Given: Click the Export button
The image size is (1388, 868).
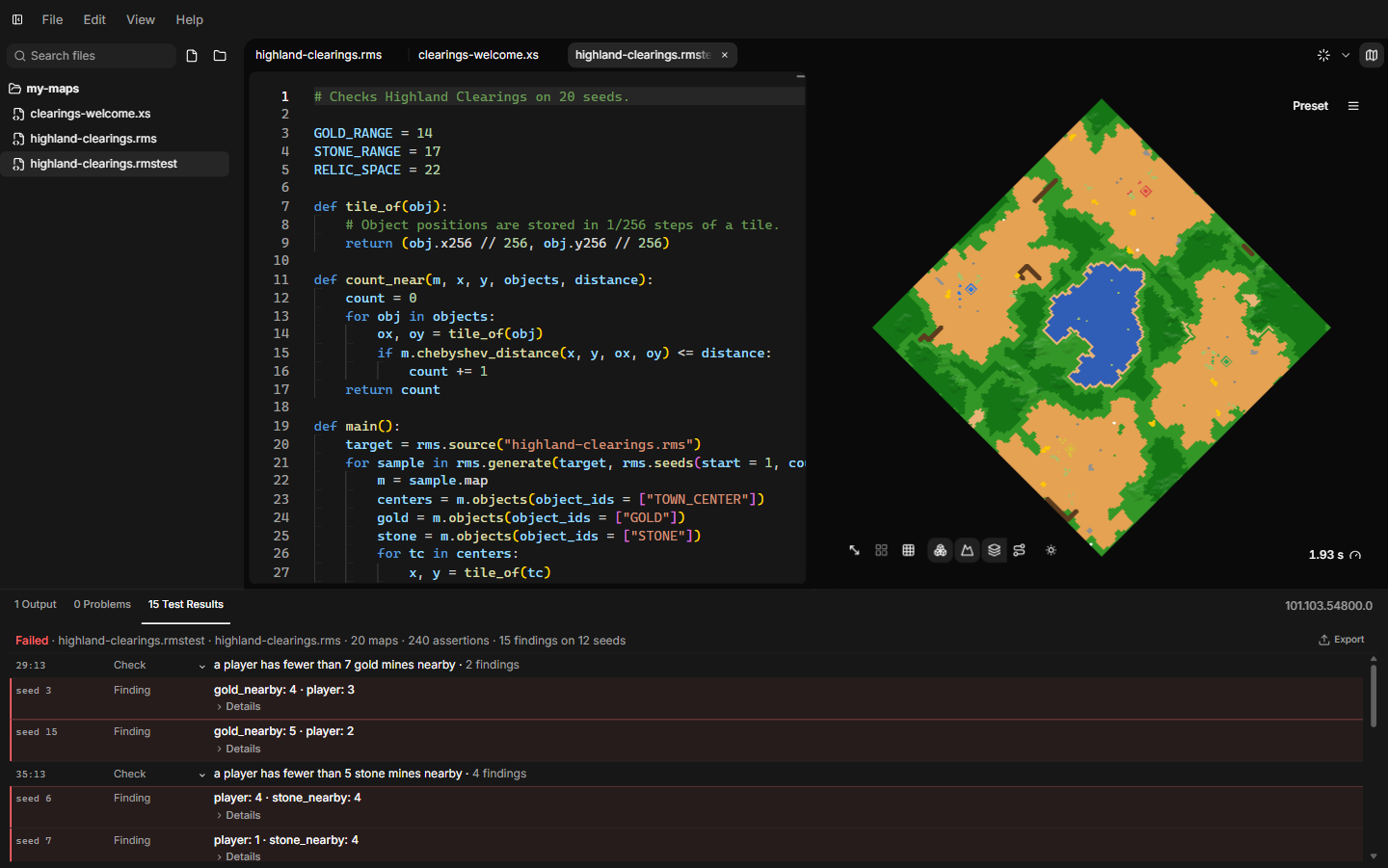Looking at the screenshot, I should [1342, 640].
